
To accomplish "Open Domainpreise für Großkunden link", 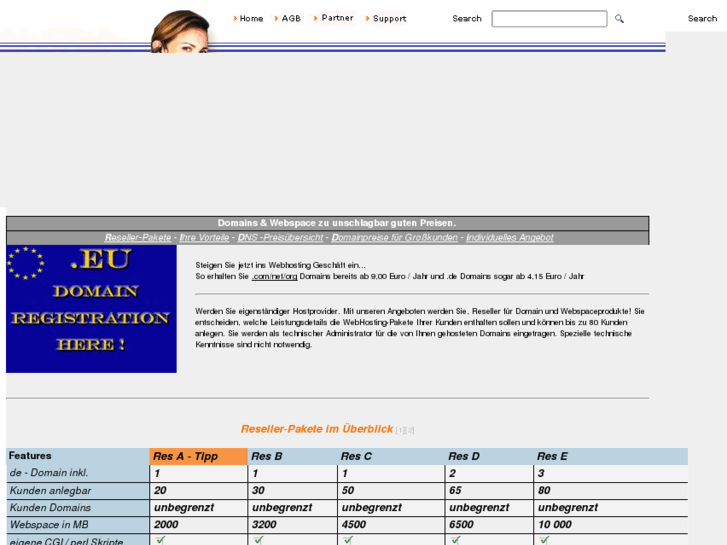I will point(394,237).
